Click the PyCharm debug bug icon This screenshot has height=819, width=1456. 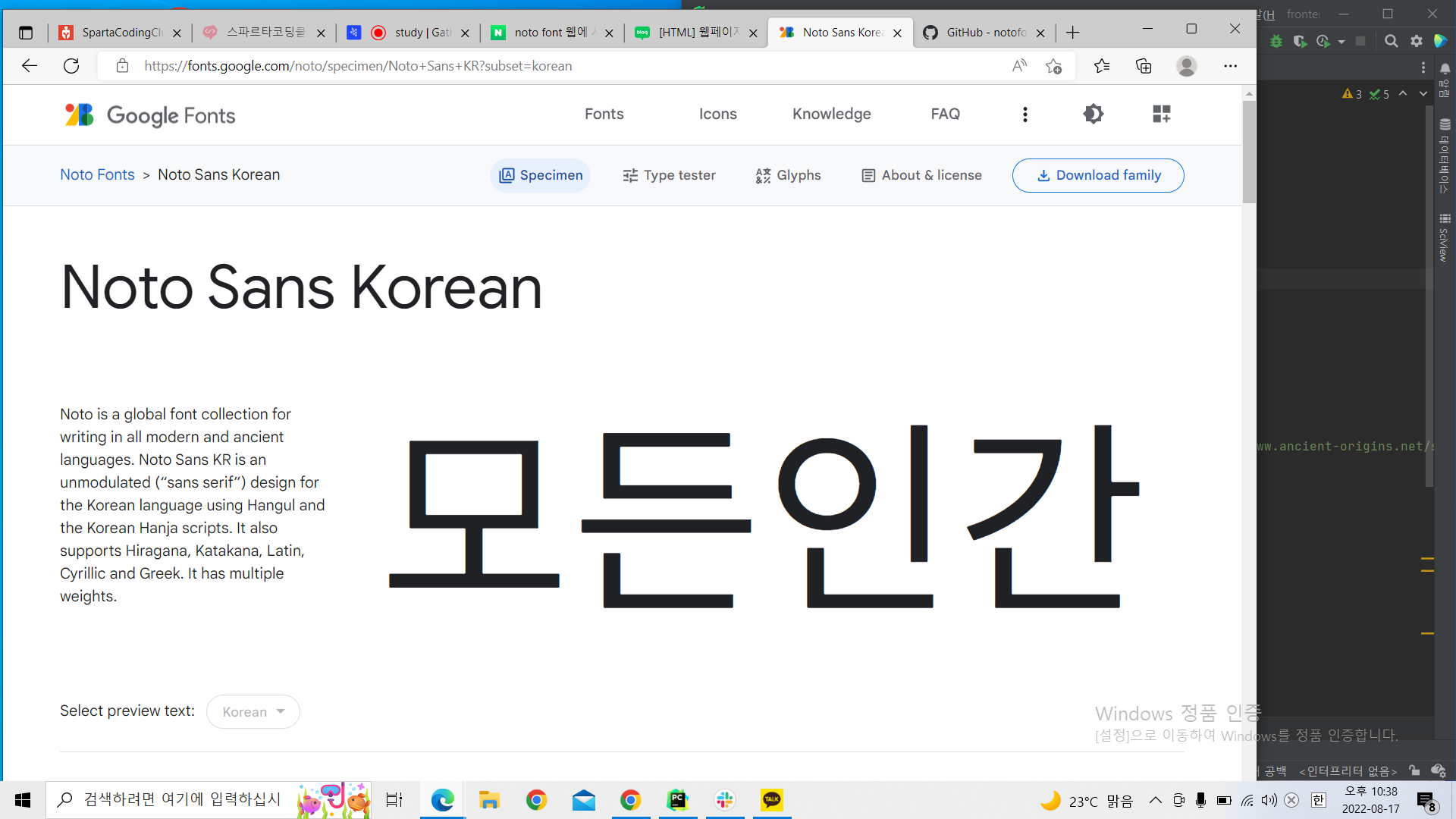tap(1276, 41)
